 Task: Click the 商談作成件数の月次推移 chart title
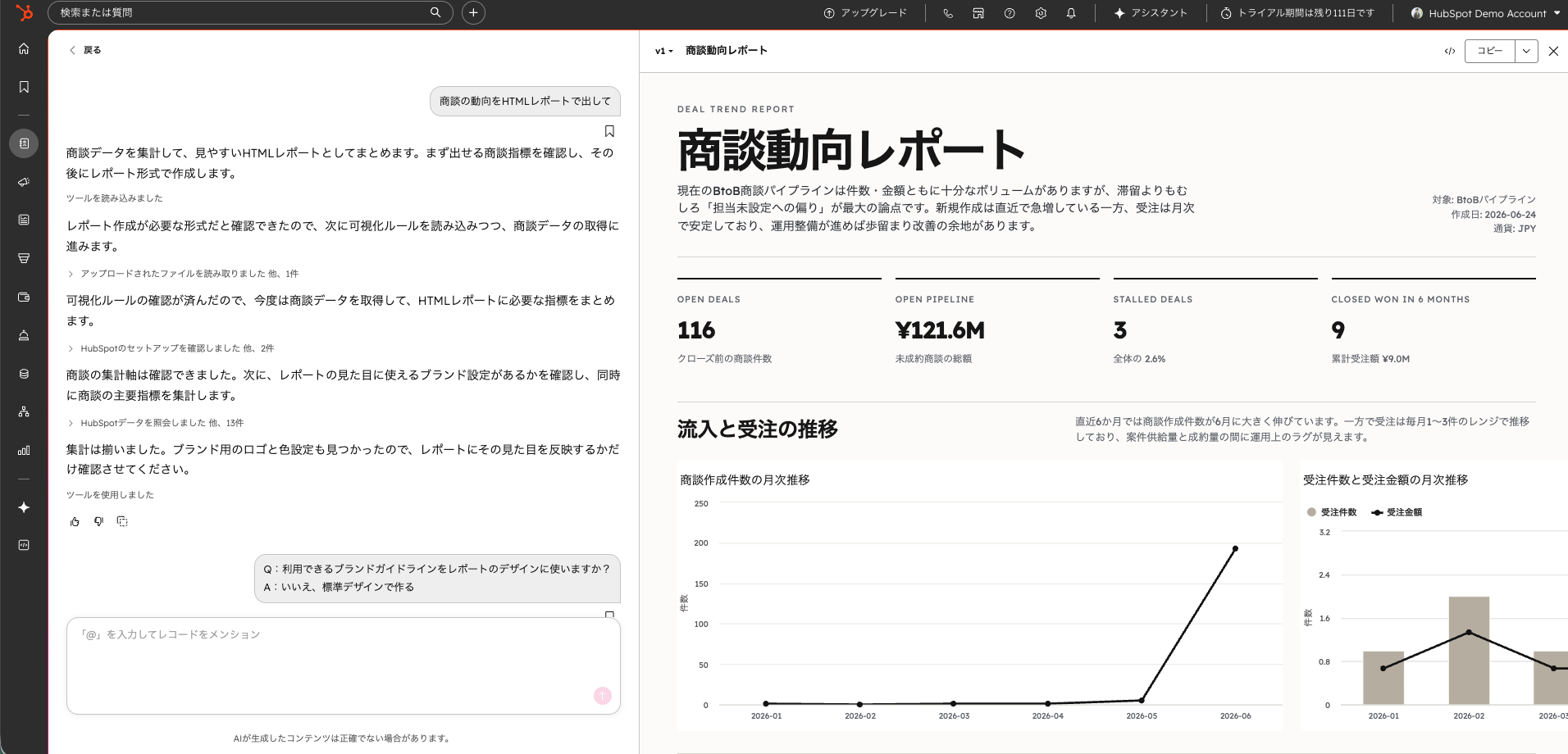[x=745, y=480]
